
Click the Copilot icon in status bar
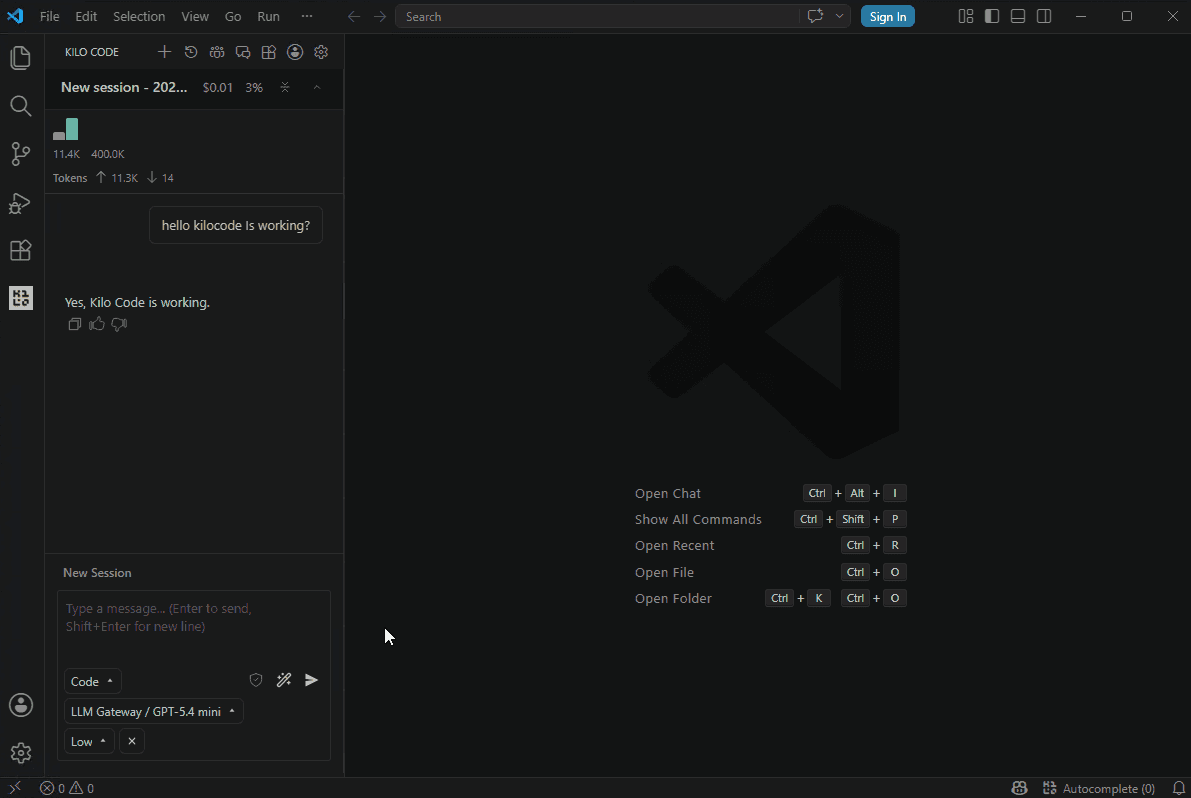pos(1019,788)
